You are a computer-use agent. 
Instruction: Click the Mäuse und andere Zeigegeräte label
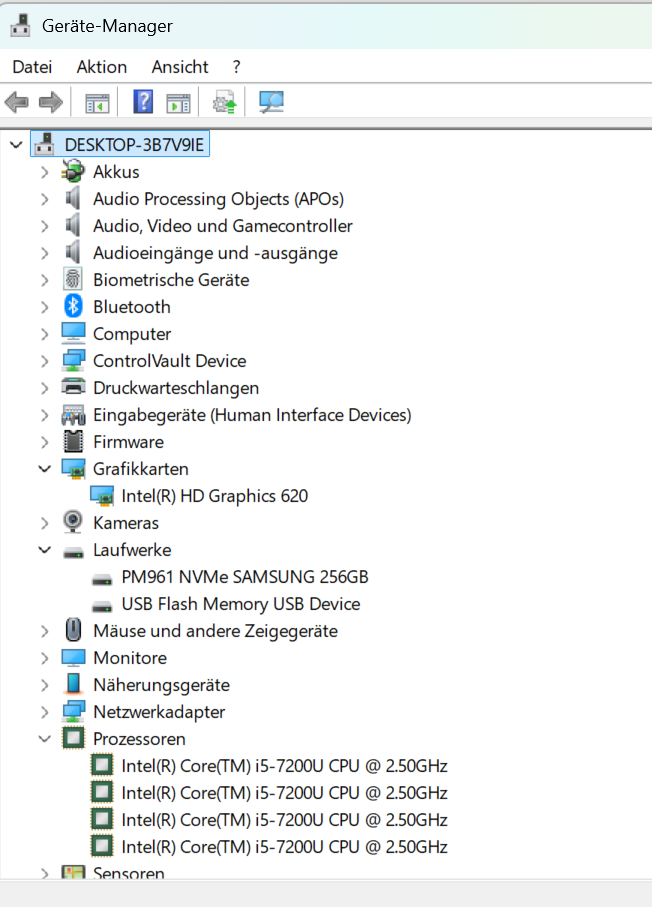point(215,631)
